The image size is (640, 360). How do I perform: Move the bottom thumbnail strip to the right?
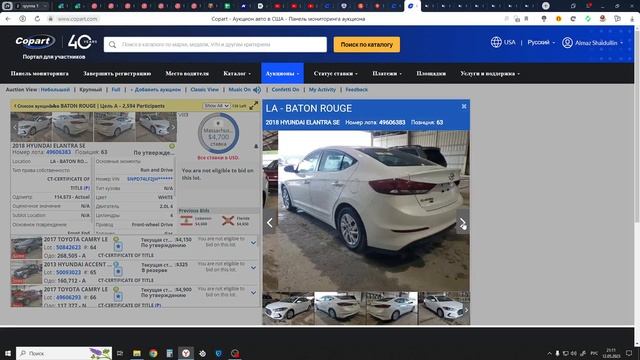466,310
